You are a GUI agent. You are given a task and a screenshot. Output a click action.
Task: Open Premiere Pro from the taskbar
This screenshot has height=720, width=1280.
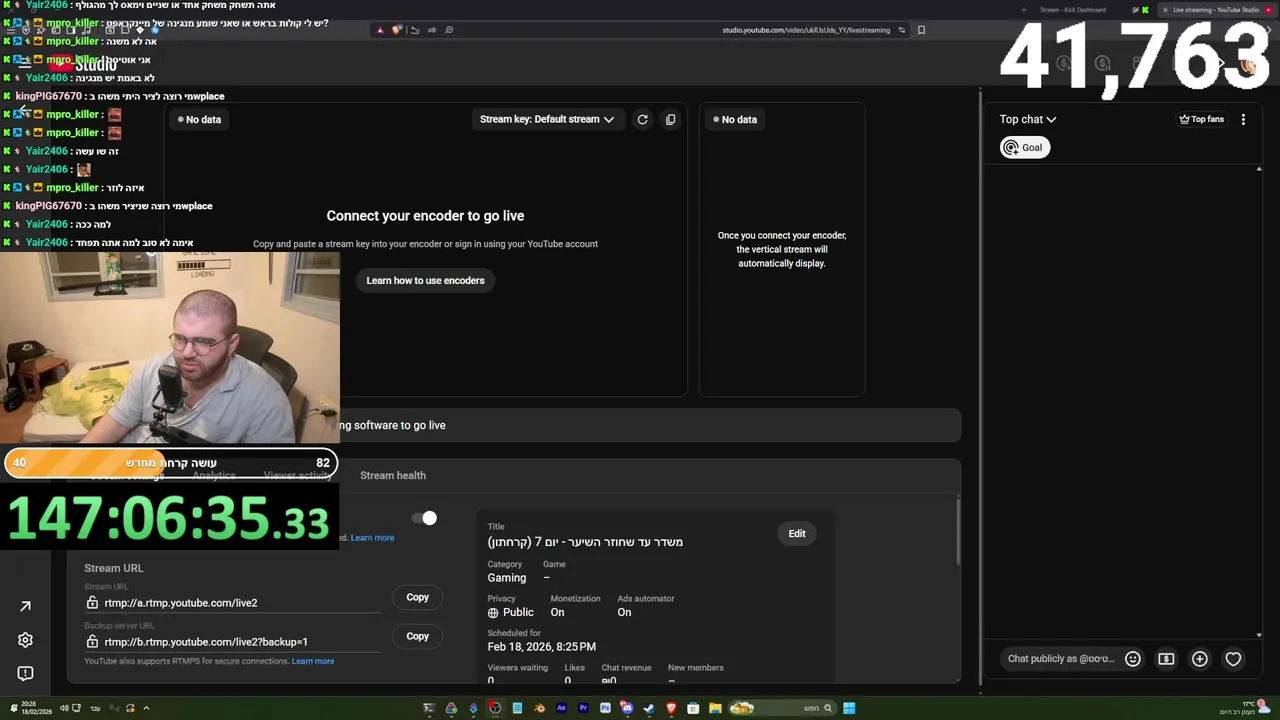[583, 708]
